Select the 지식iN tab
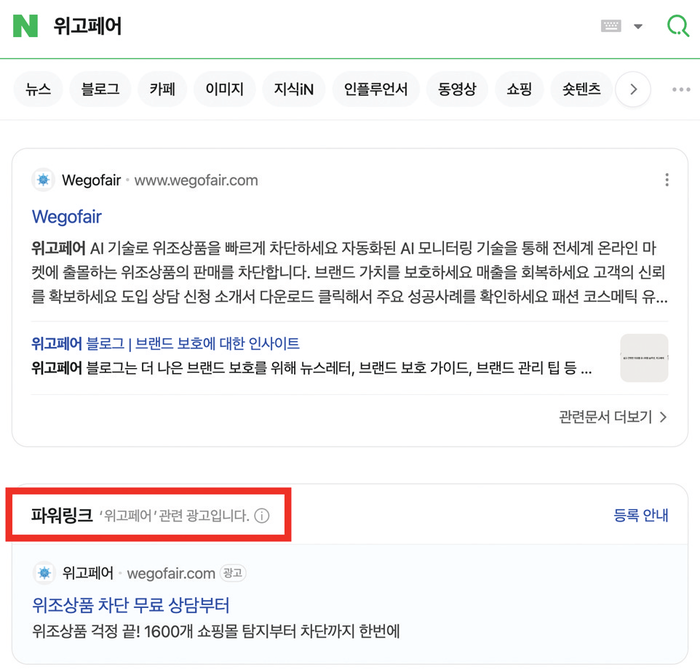The width and height of the screenshot is (700, 672). click(x=294, y=90)
